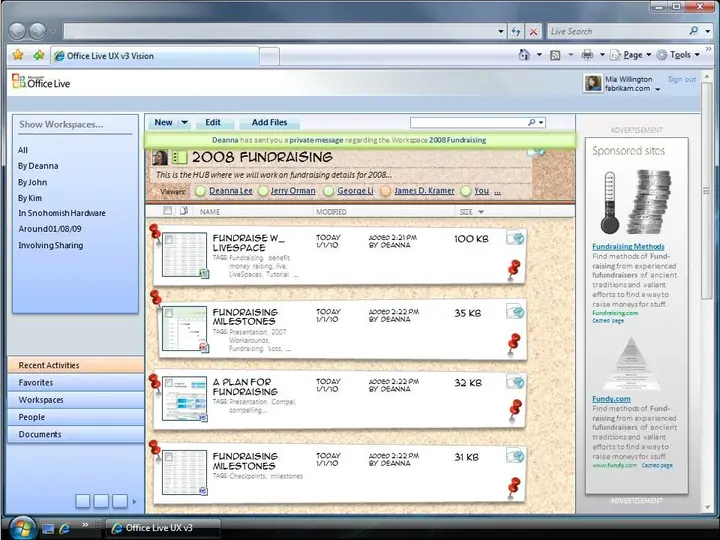This screenshot has width=720, height=540.
Task: Open the address bar history dropdown
Action: click(x=501, y=31)
